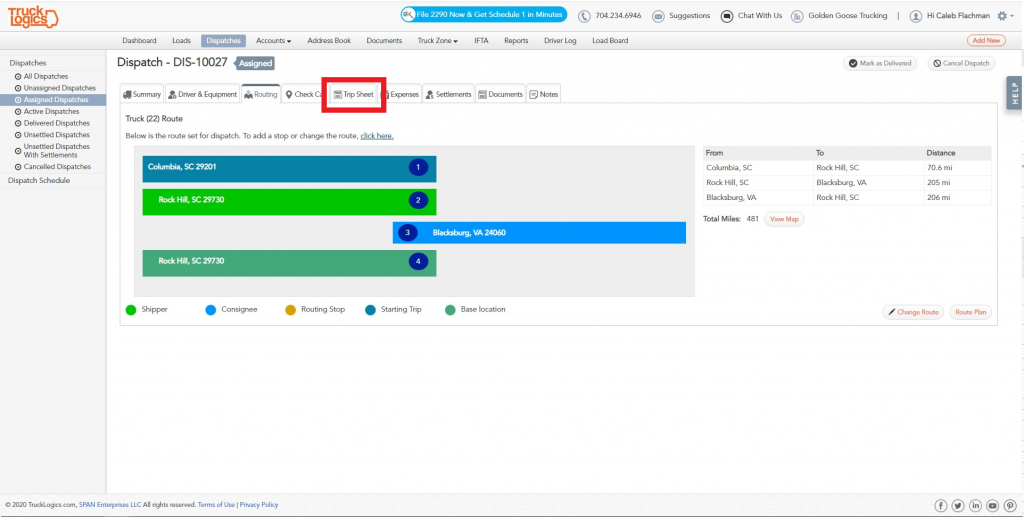
Task: Expand the Truck Zone dropdown
Action: point(438,40)
